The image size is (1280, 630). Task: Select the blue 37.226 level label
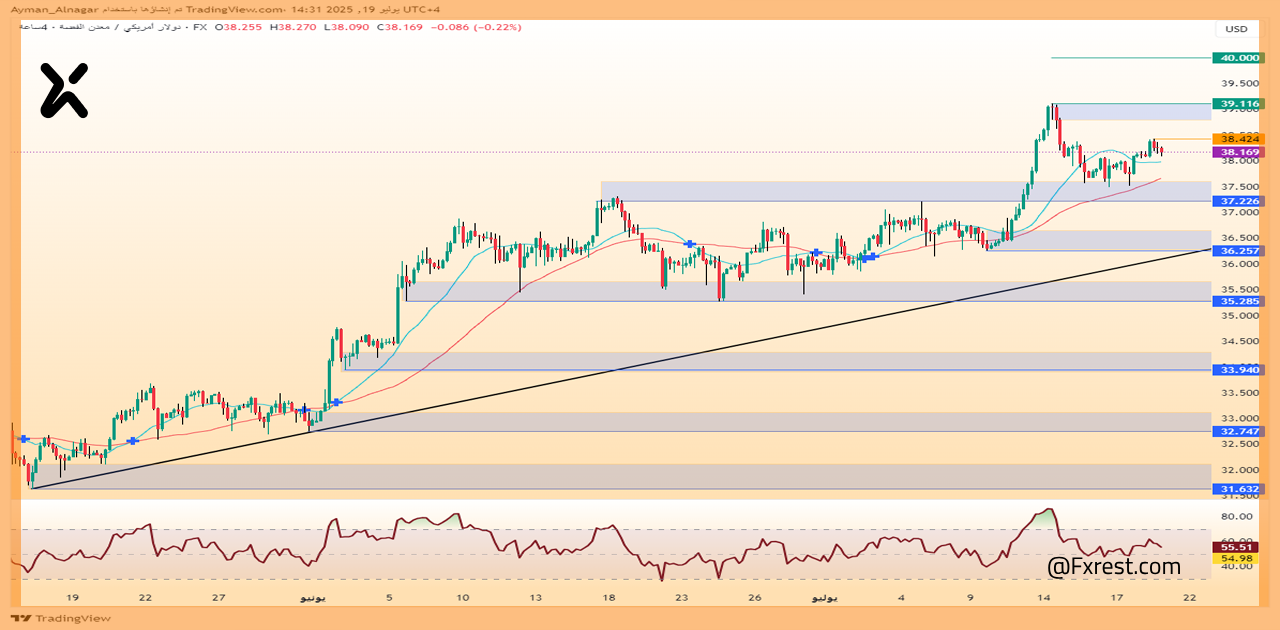[1238, 201]
